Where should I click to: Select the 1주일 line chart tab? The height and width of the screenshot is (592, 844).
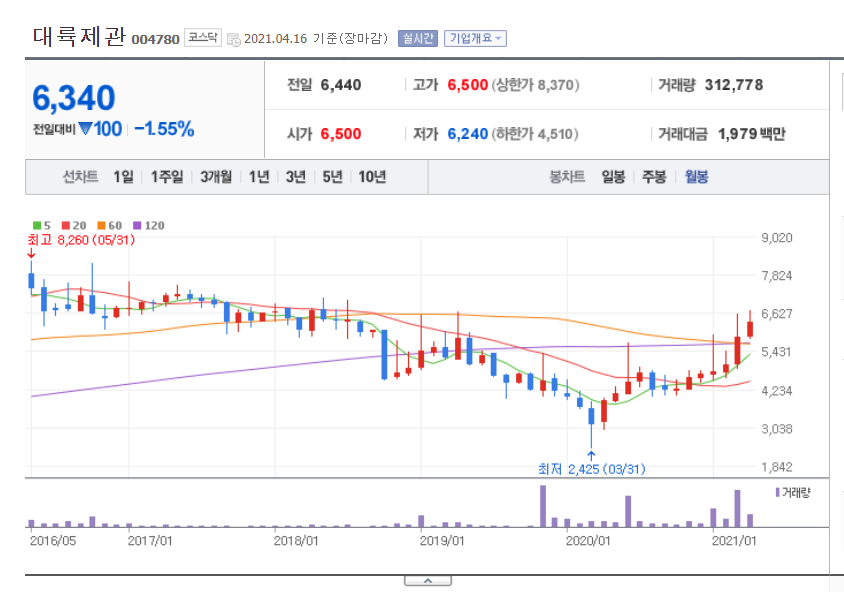click(x=167, y=177)
